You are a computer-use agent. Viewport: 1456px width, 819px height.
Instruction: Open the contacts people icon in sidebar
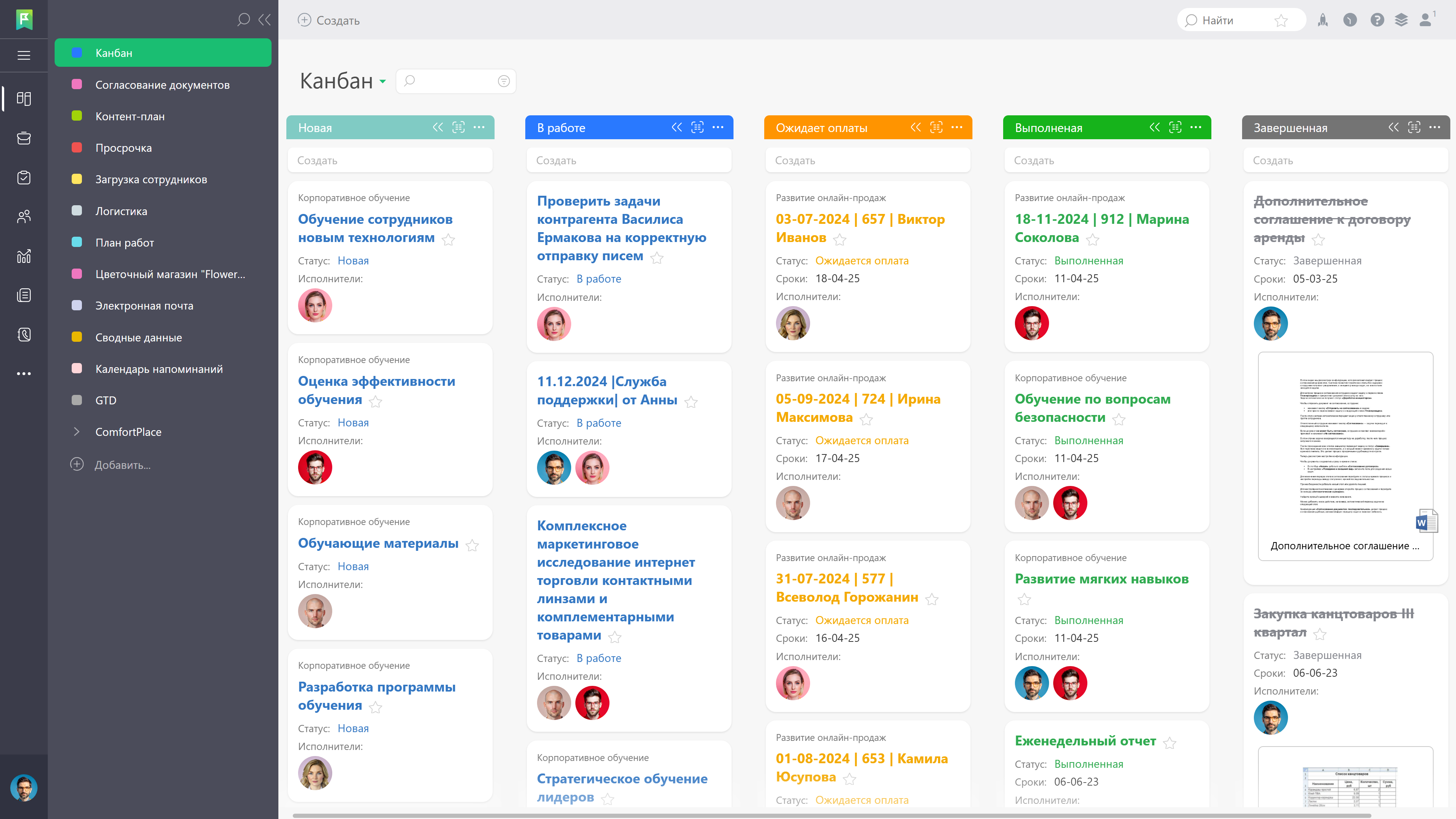[24, 217]
